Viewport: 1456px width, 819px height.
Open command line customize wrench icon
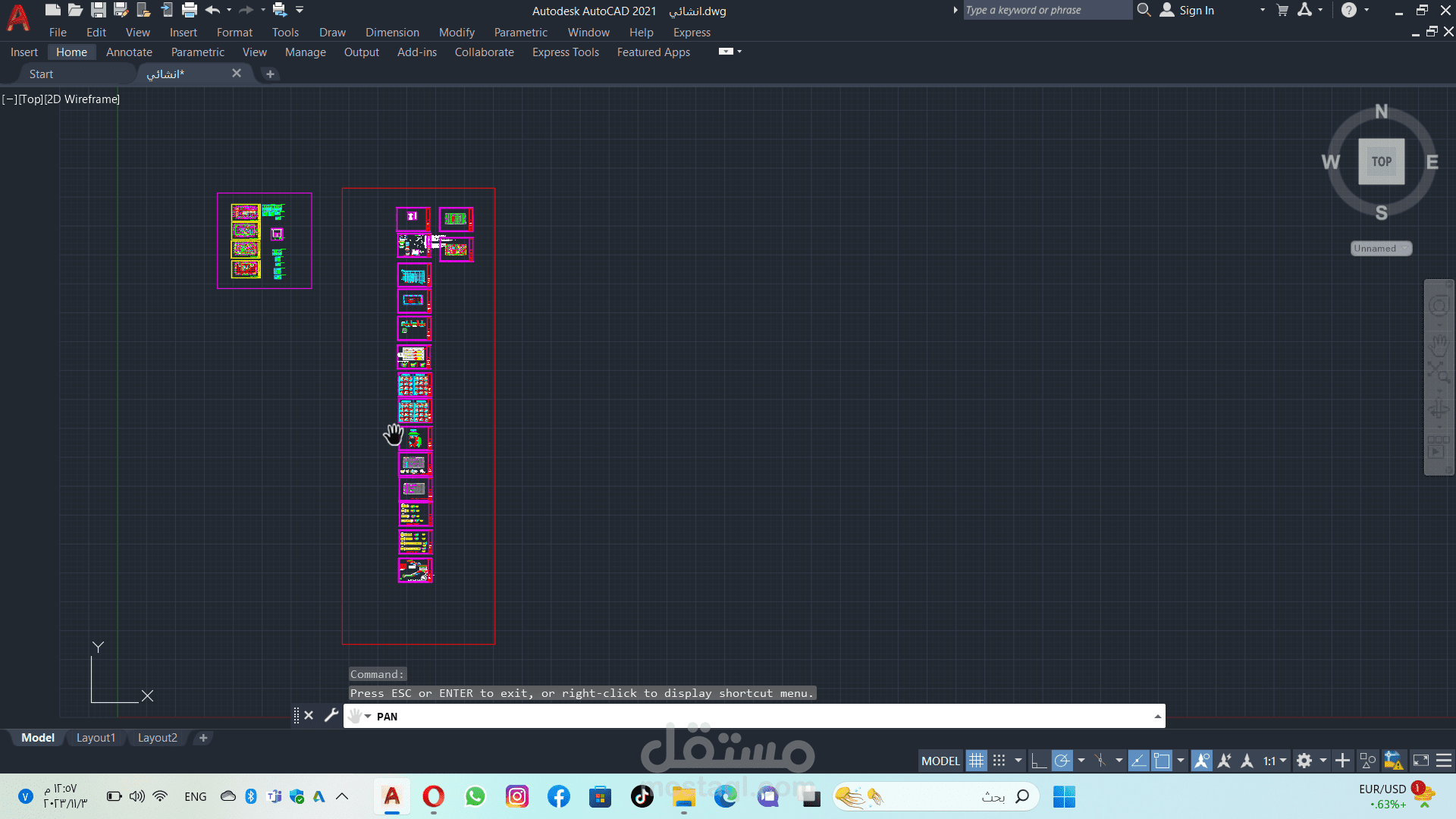[331, 715]
